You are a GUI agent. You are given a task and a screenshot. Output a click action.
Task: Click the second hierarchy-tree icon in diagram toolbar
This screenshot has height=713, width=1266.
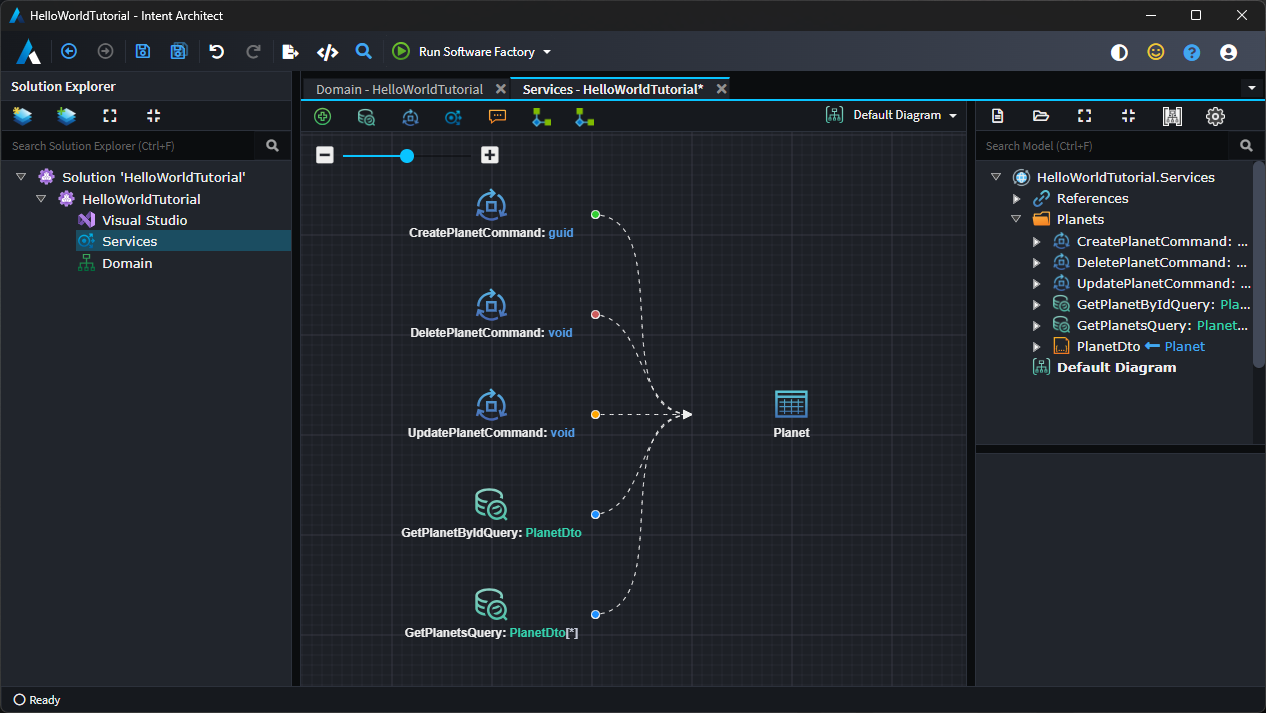pos(585,117)
